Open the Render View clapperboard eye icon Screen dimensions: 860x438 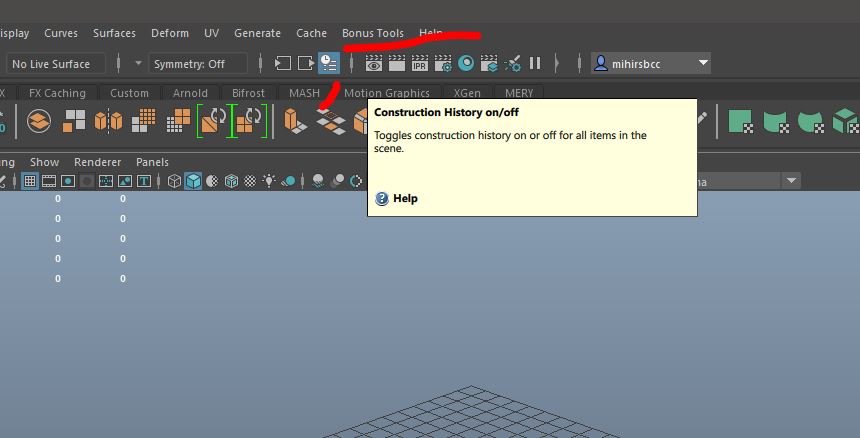pyautogui.click(x=374, y=64)
